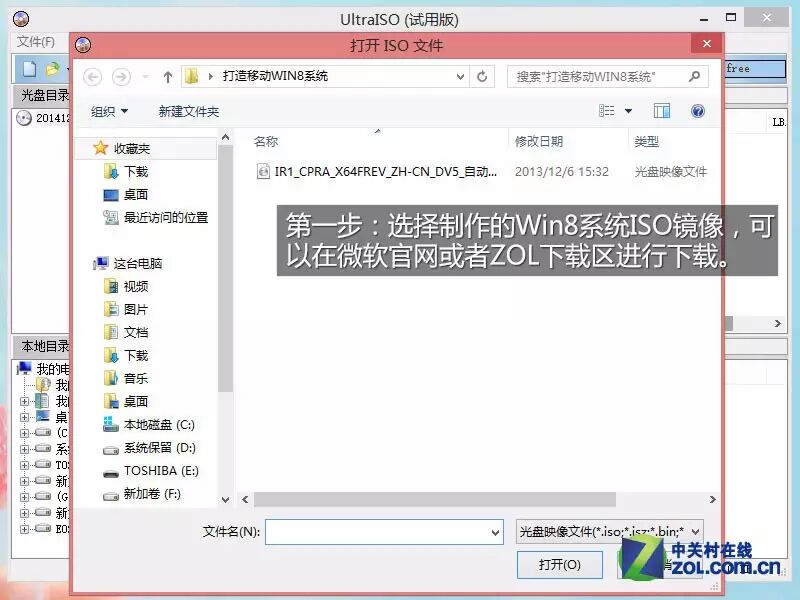Viewport: 800px width, 600px height.
Task: Click the 打开(O) button
Action: tap(560, 564)
